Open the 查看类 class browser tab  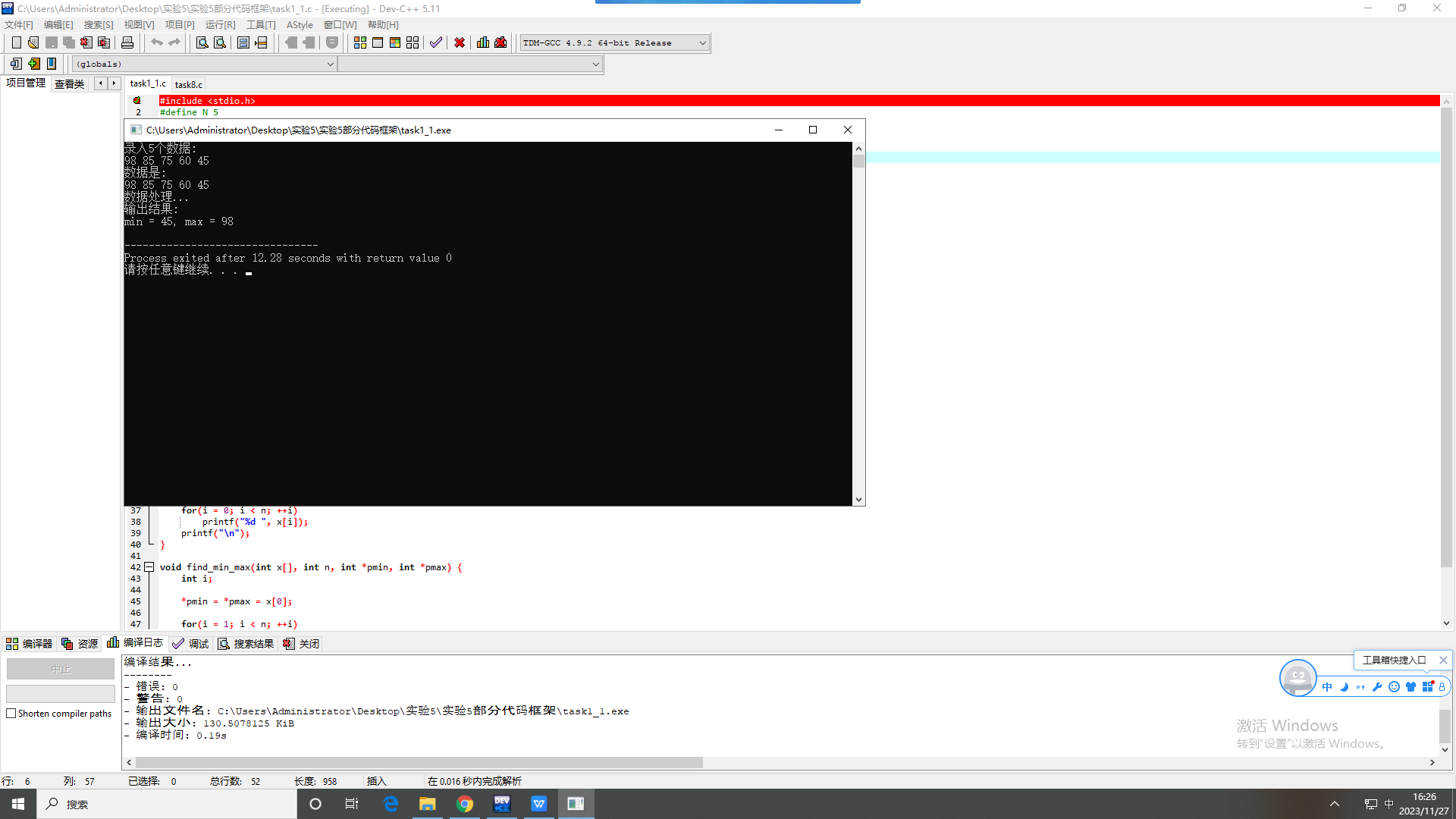[69, 84]
